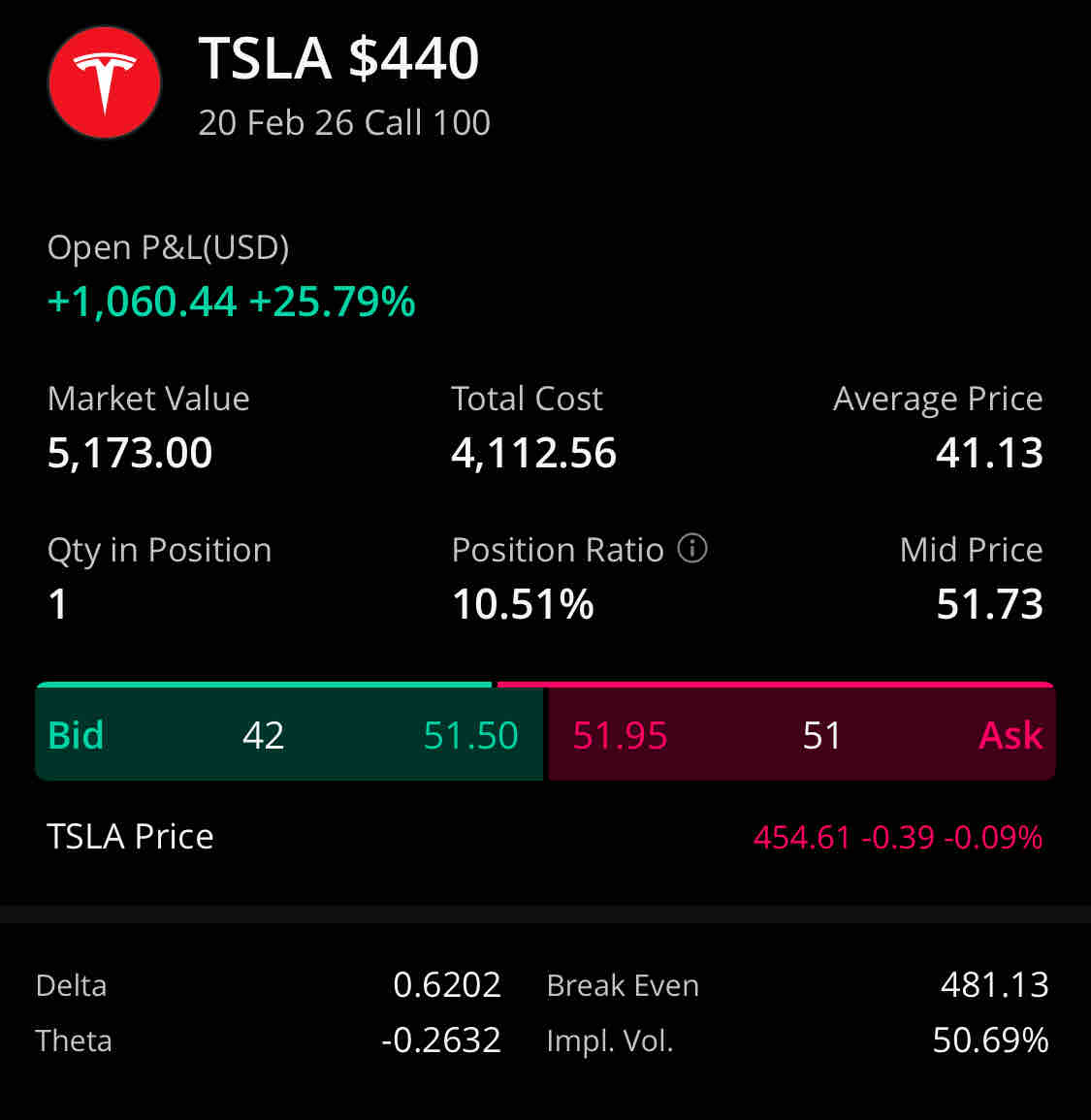The image size is (1091, 1120).
Task: Click the Qty in Position value
Action: 58,604
